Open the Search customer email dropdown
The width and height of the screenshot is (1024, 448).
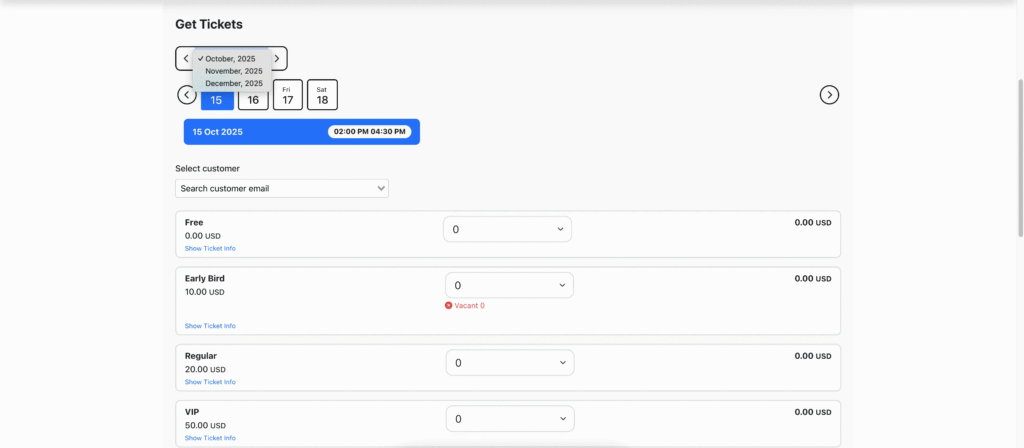coord(282,188)
